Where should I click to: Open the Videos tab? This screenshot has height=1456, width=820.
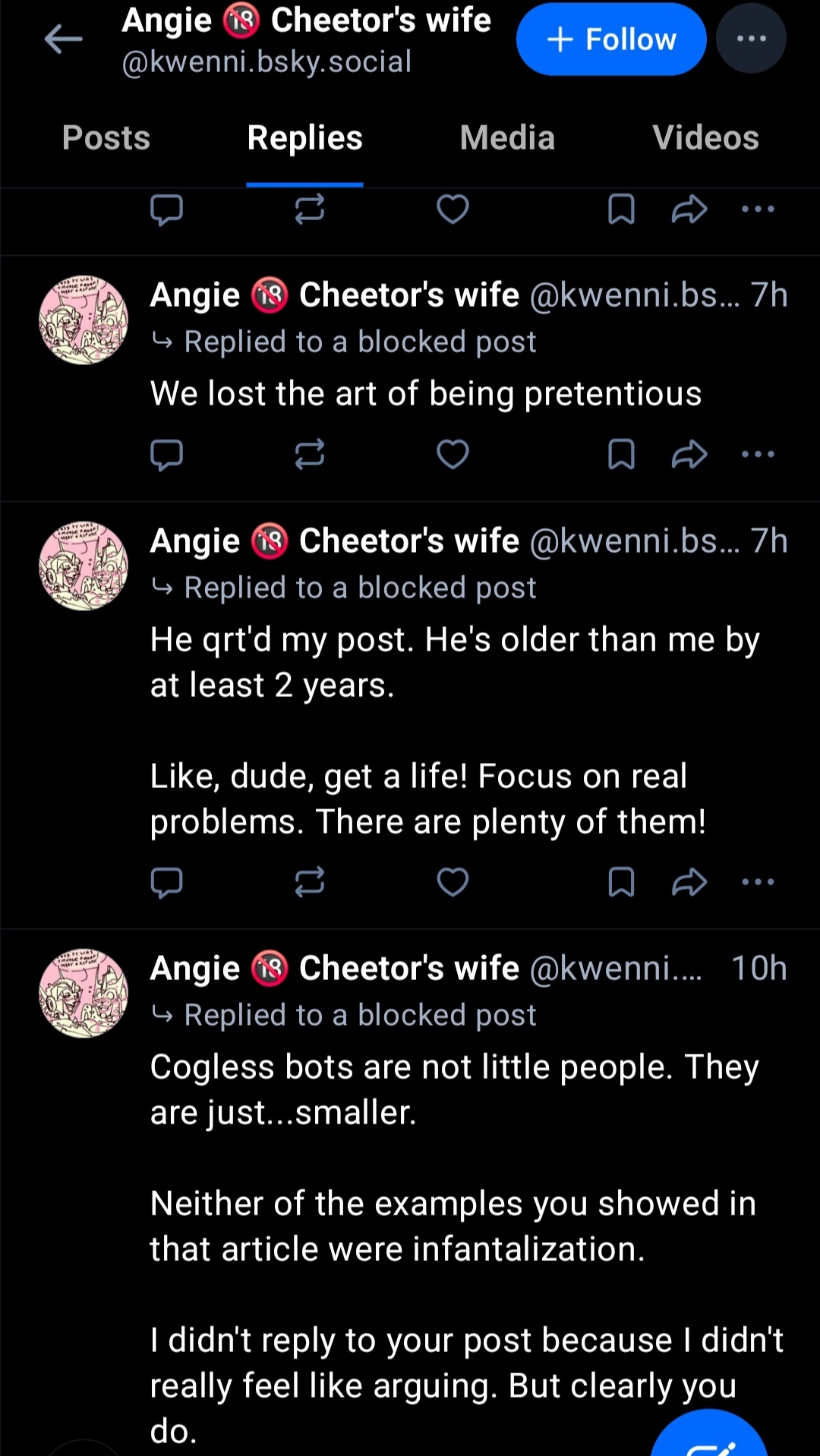(705, 138)
